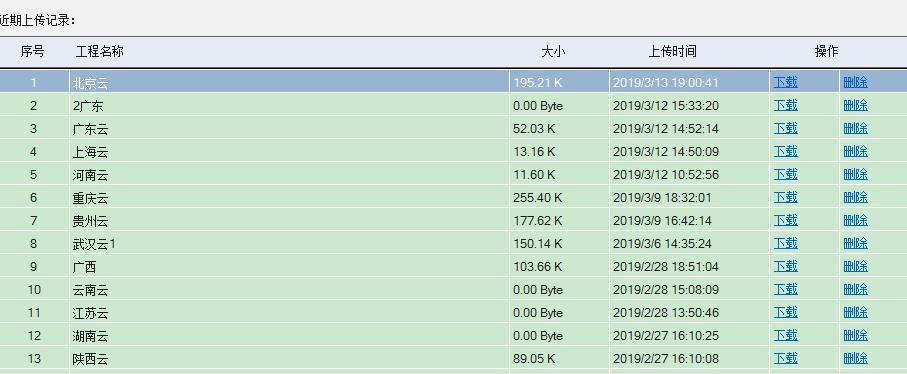
Task: Click the 150.14 K size value
Action: pyautogui.click(x=538, y=244)
